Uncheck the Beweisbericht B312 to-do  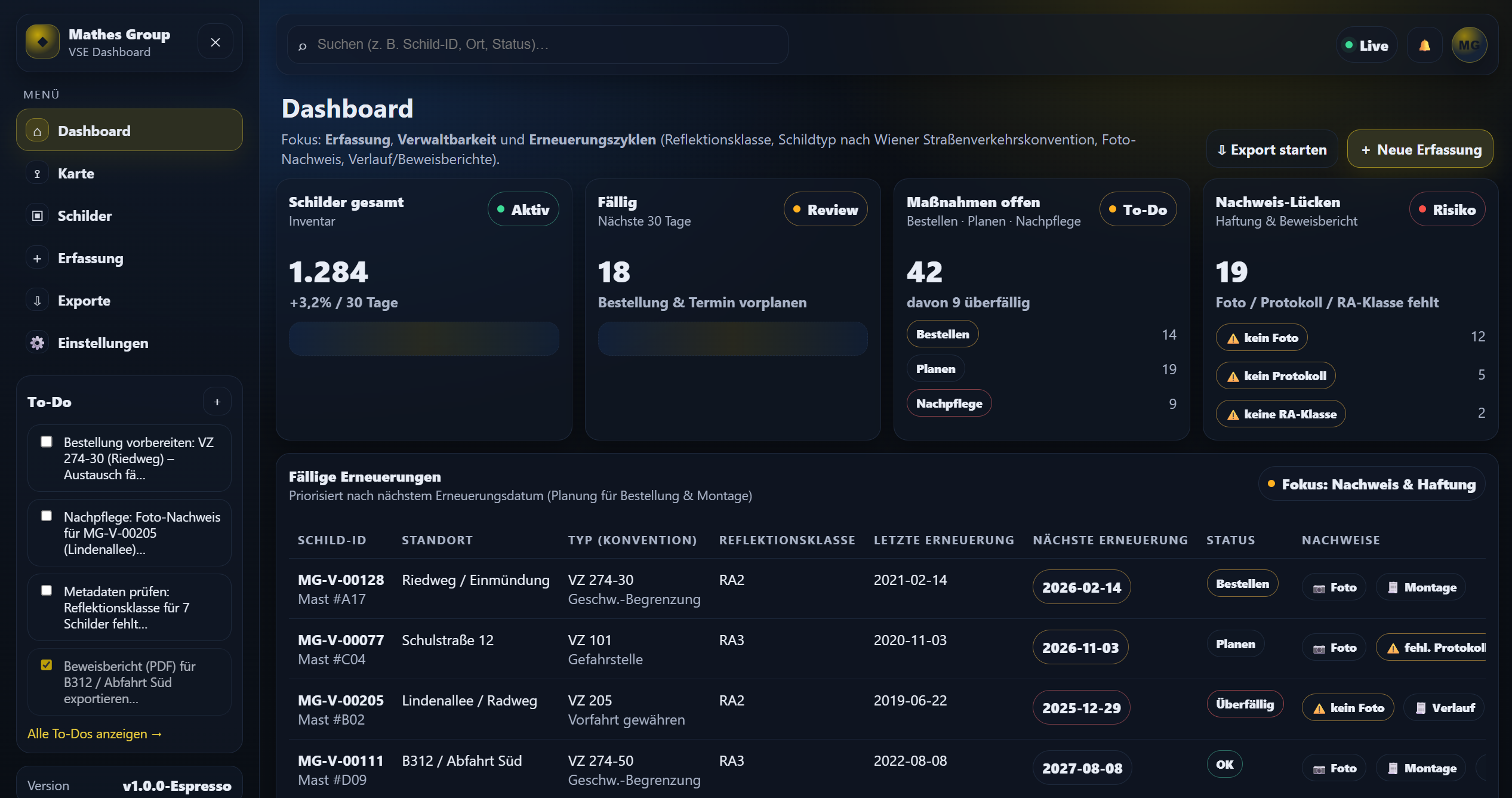(x=46, y=664)
